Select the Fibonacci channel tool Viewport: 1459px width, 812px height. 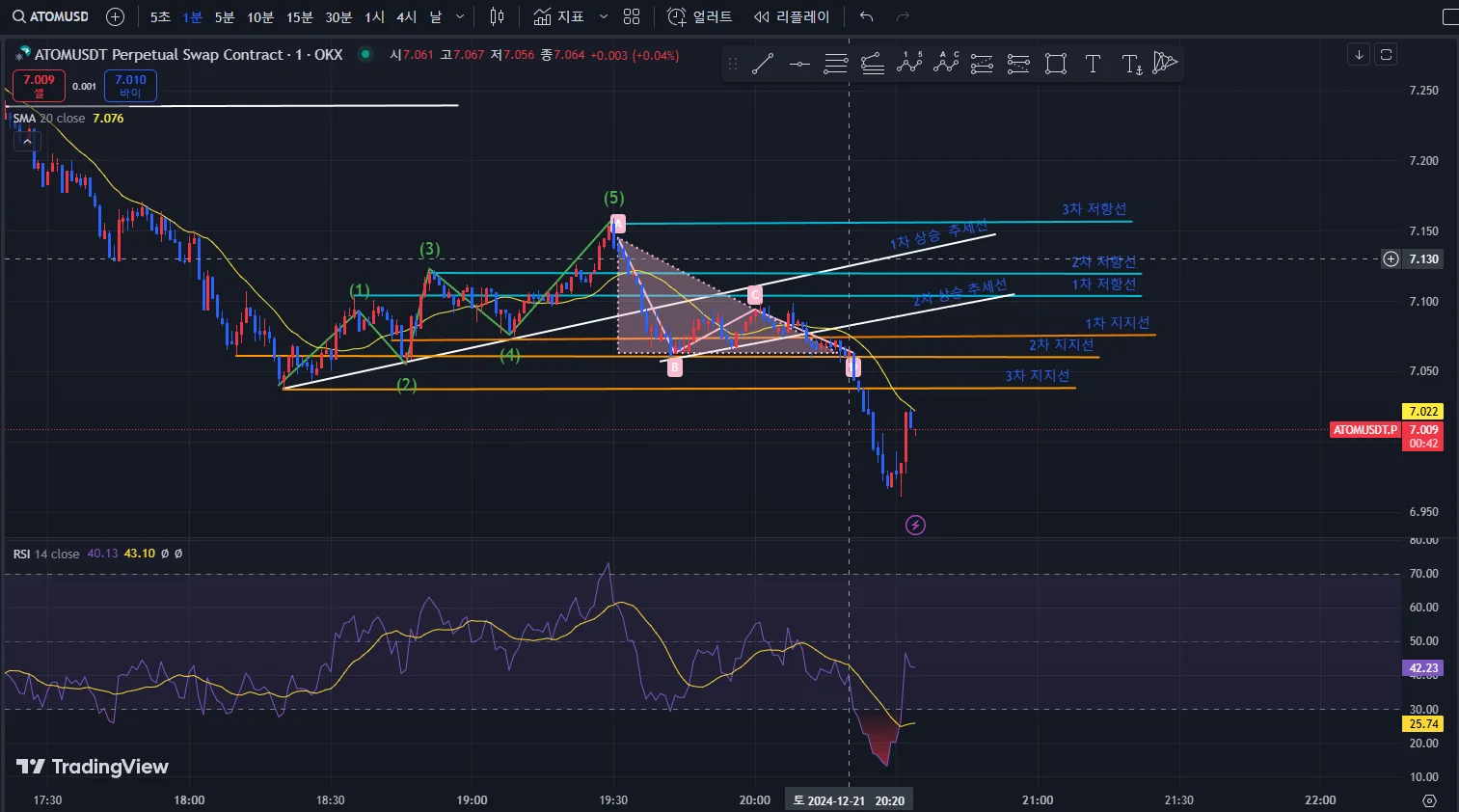pyautogui.click(x=873, y=64)
